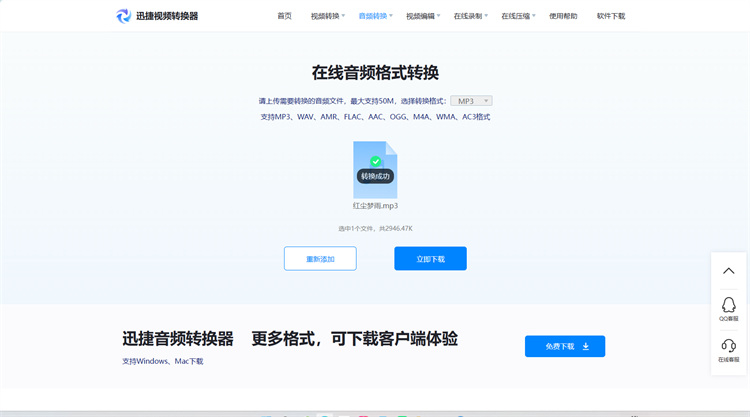Click the 红尘梦雨.mp3 file name

[x=375, y=206]
